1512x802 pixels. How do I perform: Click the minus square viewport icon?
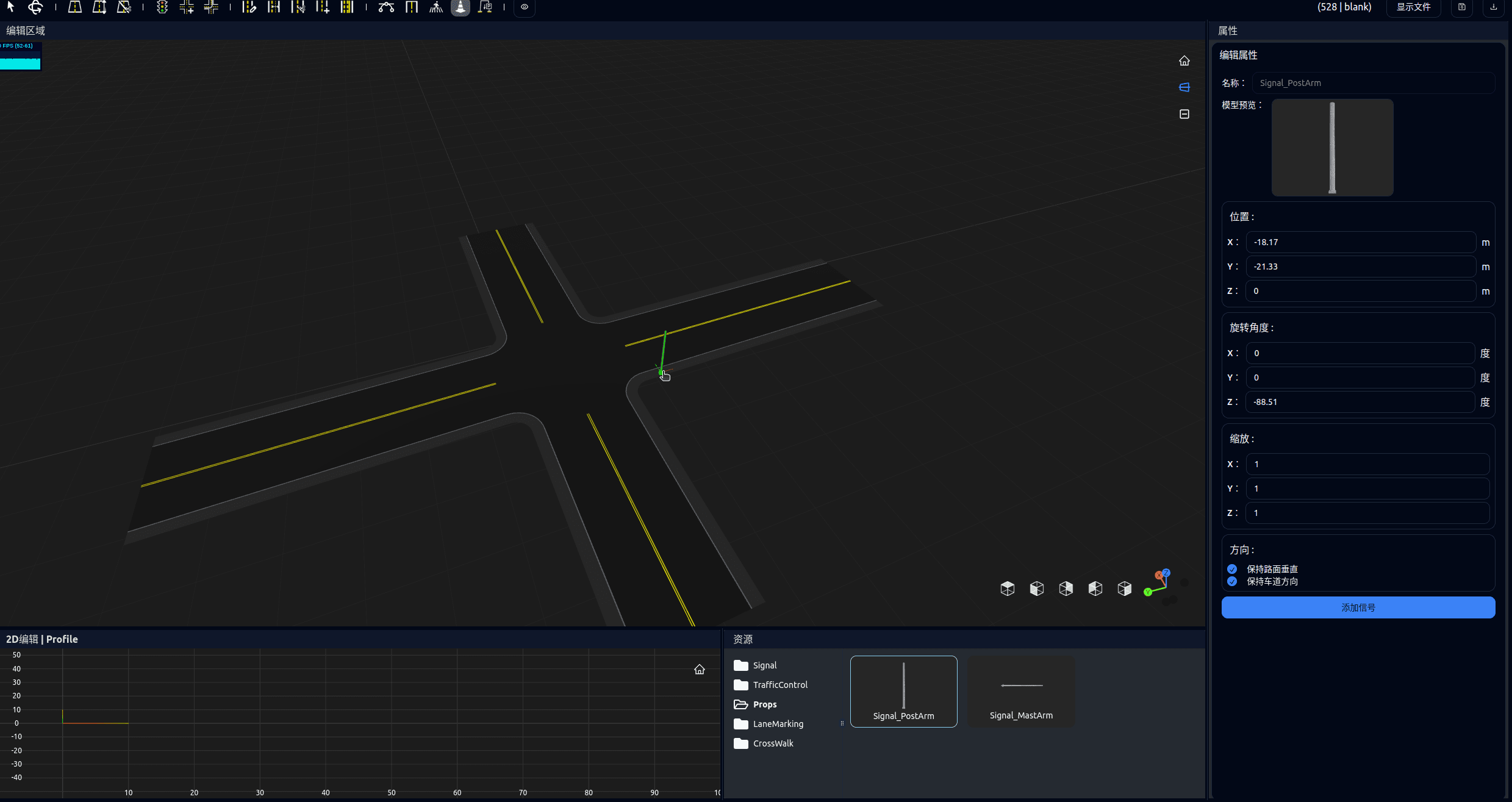point(1184,114)
